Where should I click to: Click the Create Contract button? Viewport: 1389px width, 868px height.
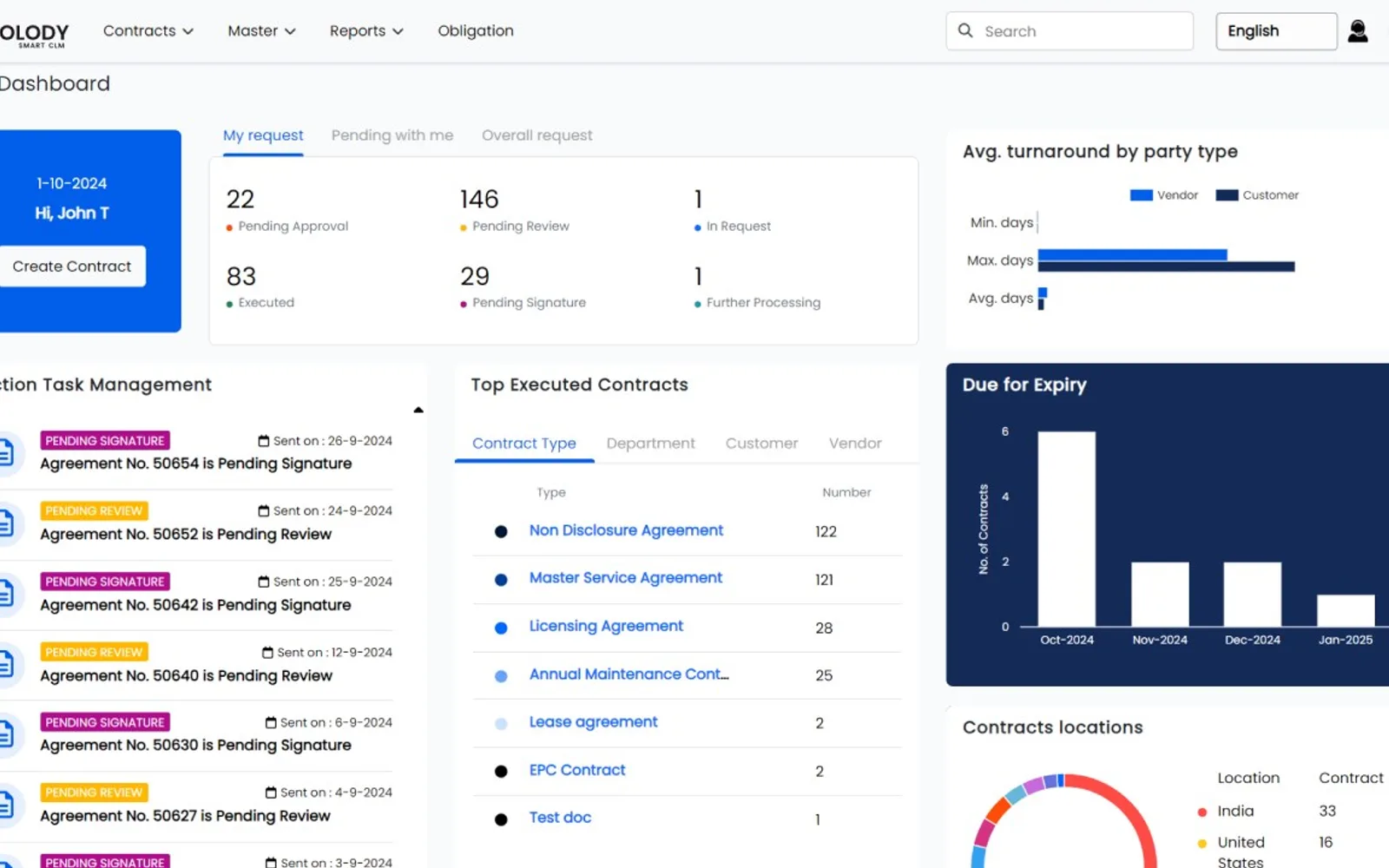pos(72,266)
